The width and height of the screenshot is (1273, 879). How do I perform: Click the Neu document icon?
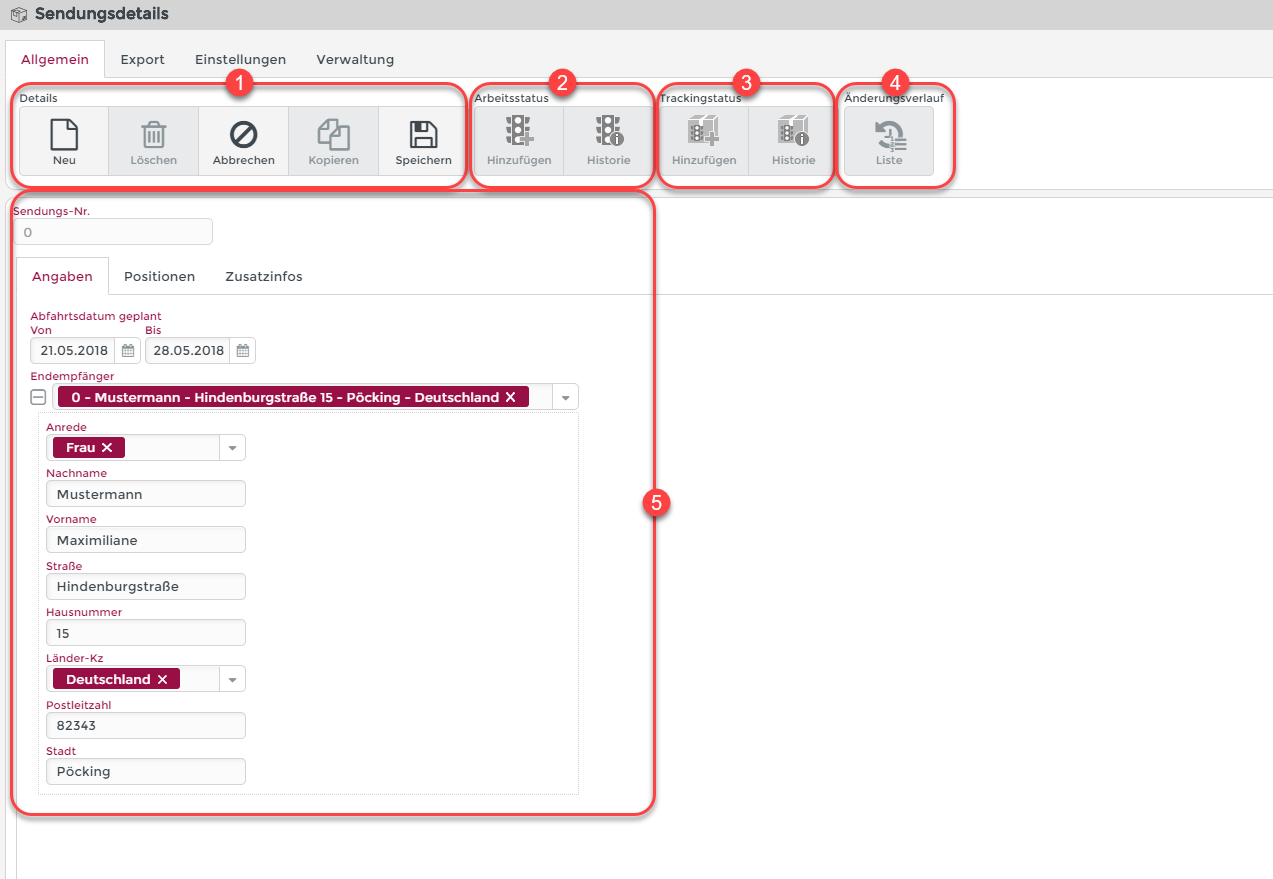tap(64, 134)
